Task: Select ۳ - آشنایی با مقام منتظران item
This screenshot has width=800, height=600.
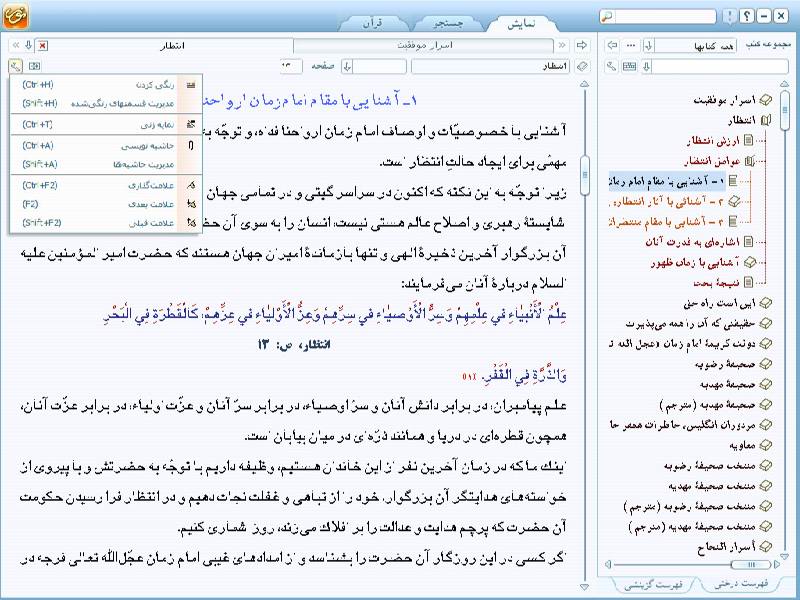Action: click(667, 222)
